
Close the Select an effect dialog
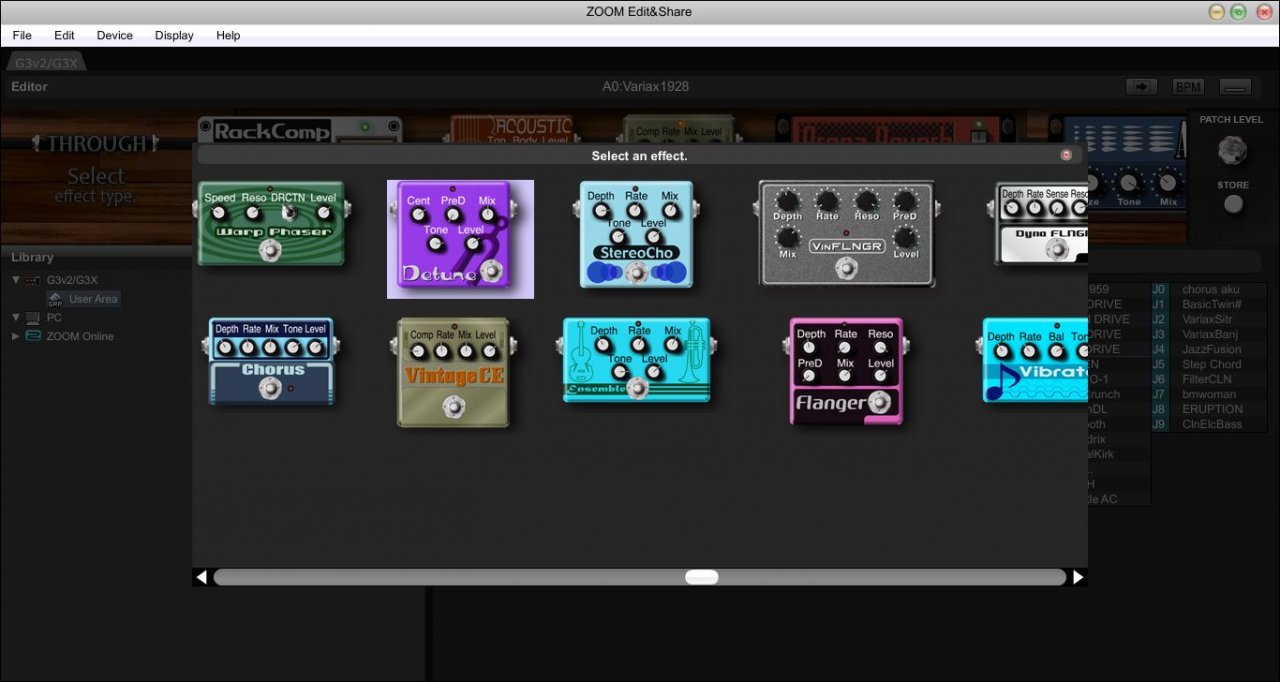point(1066,155)
